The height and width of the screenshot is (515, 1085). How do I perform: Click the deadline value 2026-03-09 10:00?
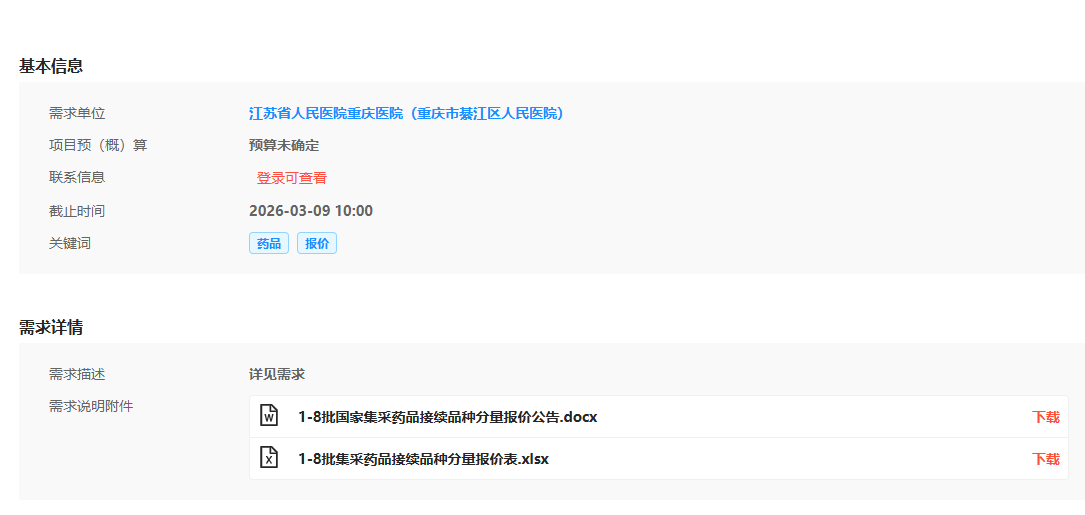[310, 211]
